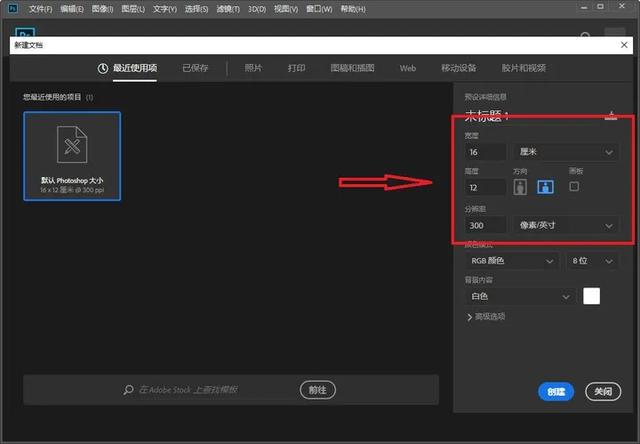This screenshot has width=640, height=444.
Task: Switch to the 打印 tab
Action: [296, 68]
